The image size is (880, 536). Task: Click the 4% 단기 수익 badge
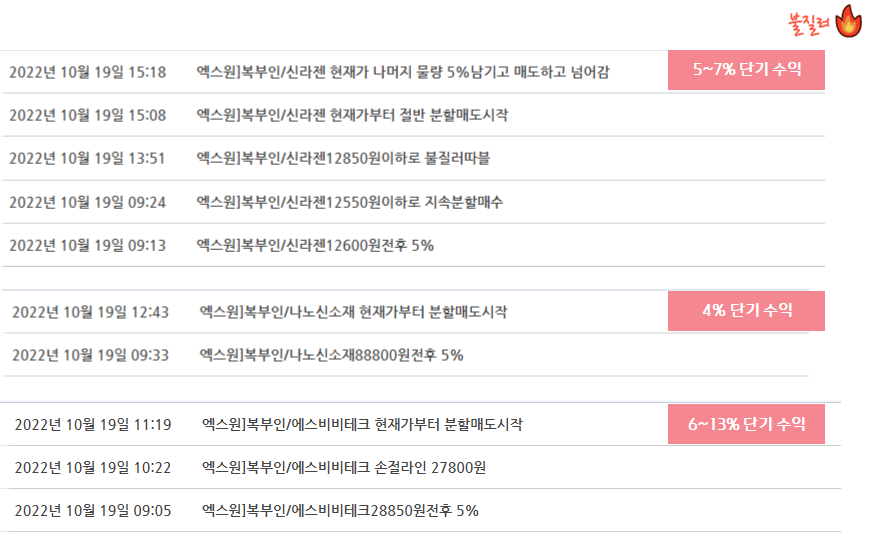coord(746,310)
